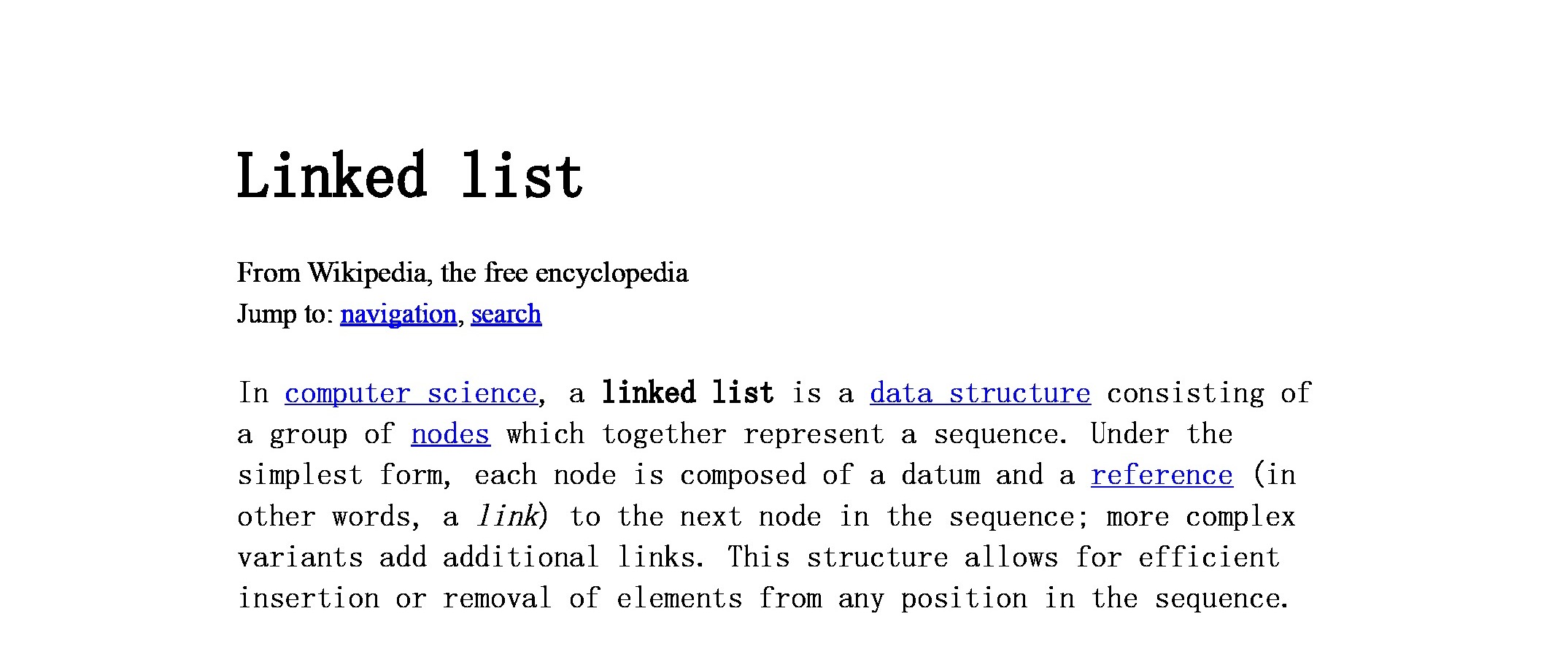Open the reference hyperlink

pos(1162,475)
